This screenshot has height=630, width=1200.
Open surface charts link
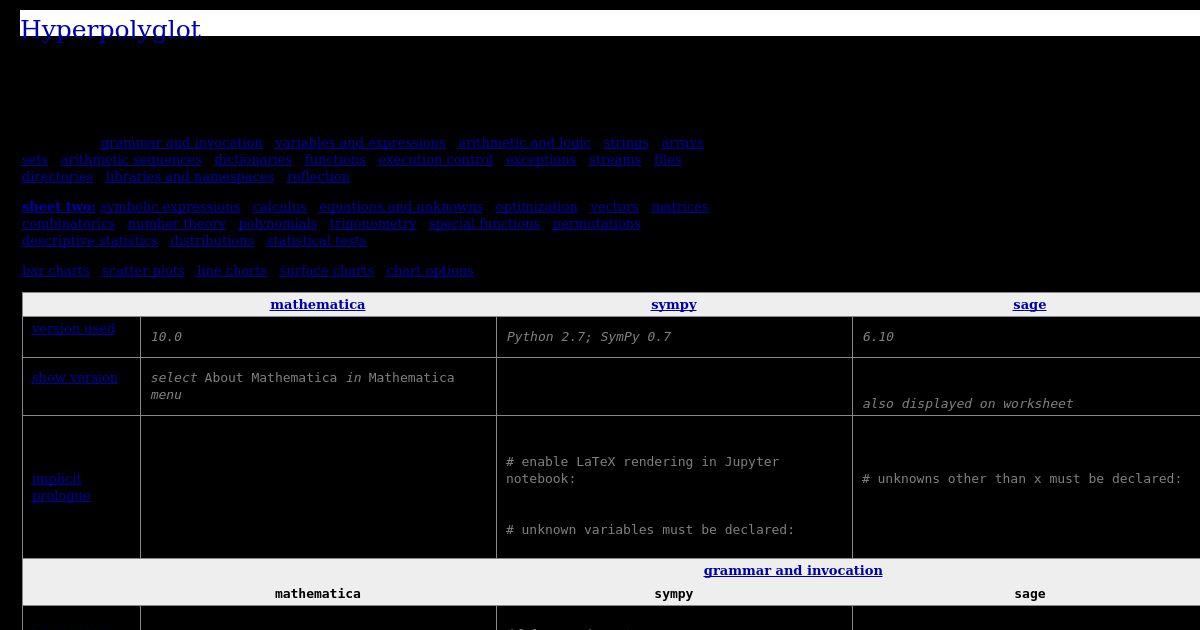(x=327, y=271)
